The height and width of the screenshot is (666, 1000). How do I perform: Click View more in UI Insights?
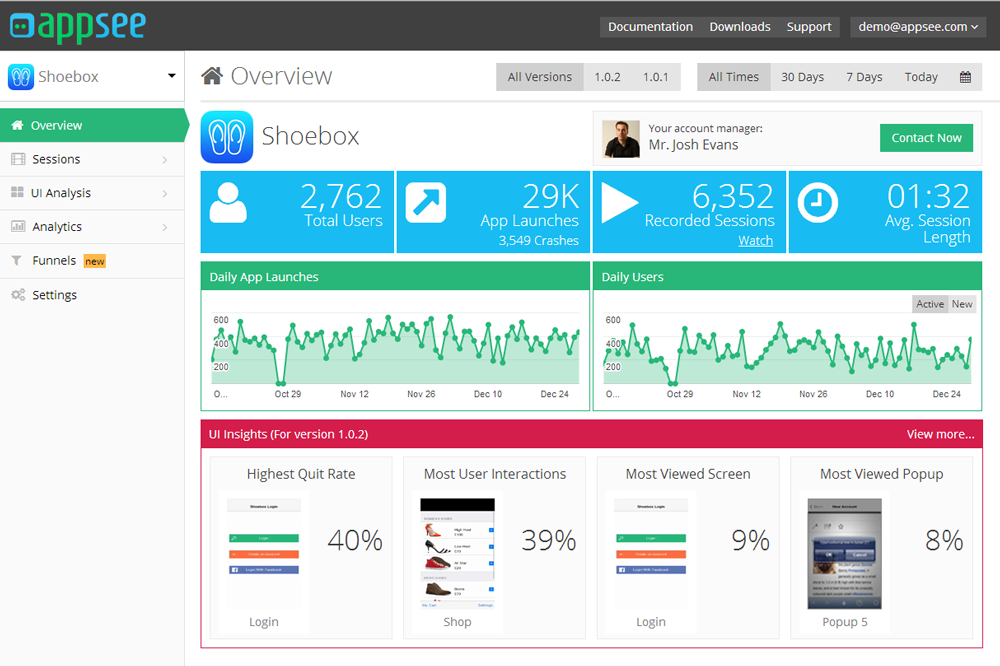pos(940,434)
